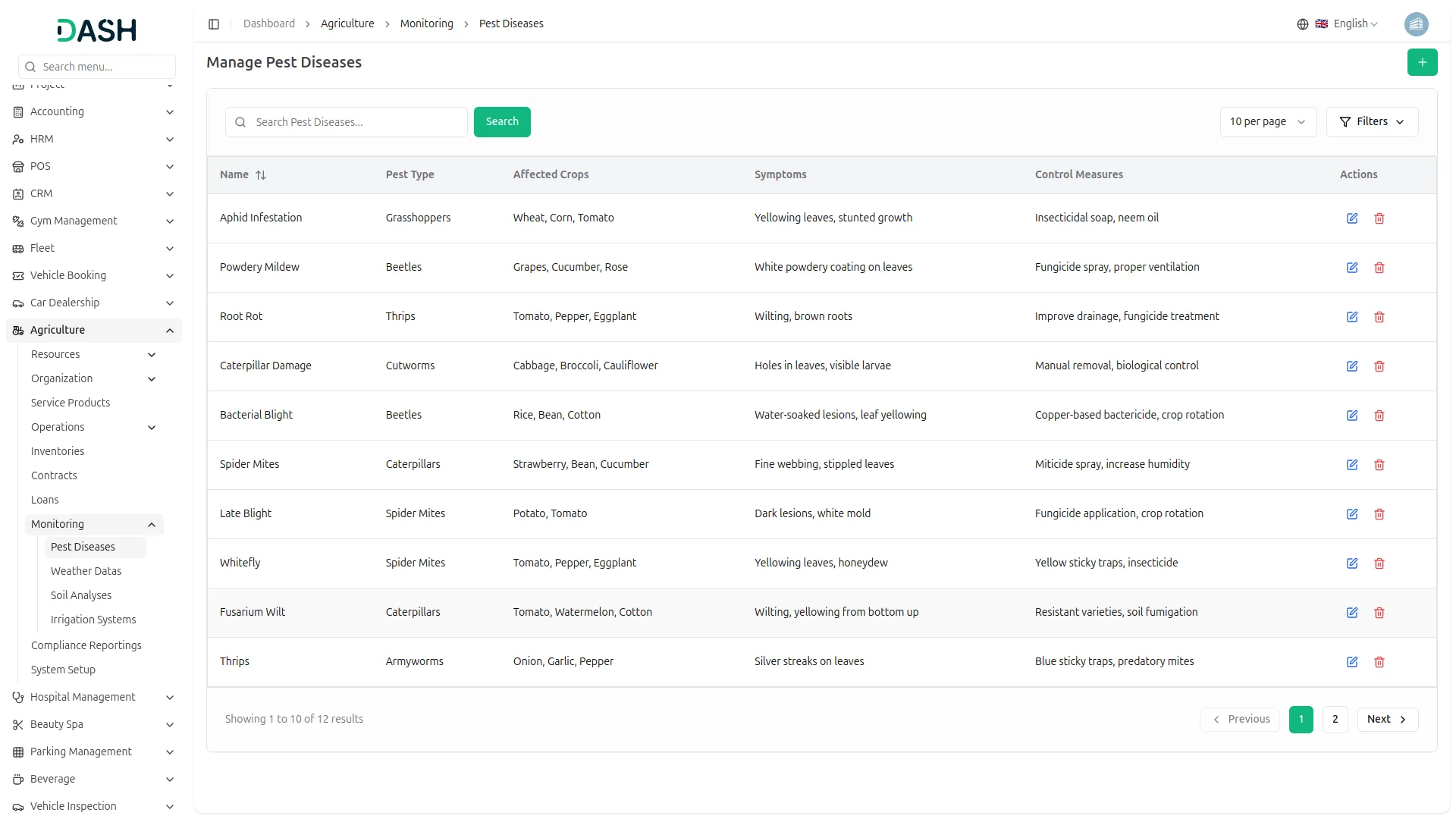Toggle the sidebar collapse icon
The height and width of the screenshot is (819, 1456).
(214, 24)
